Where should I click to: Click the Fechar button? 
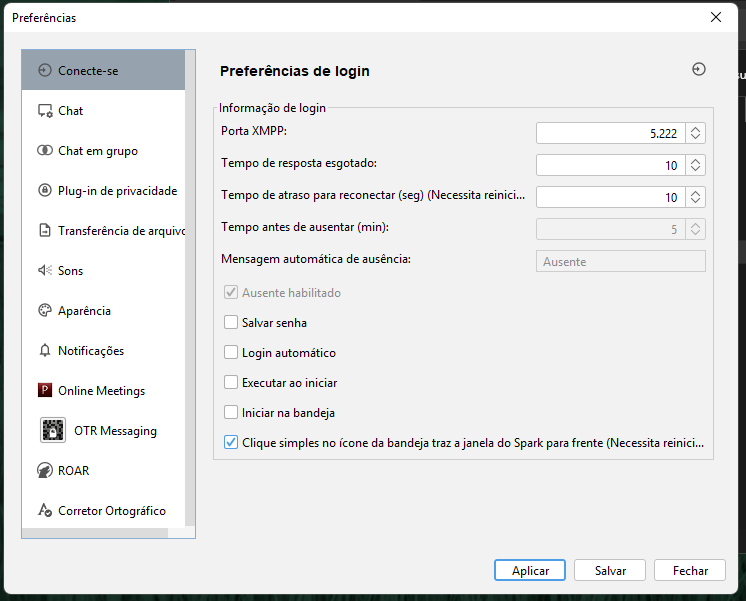690,570
